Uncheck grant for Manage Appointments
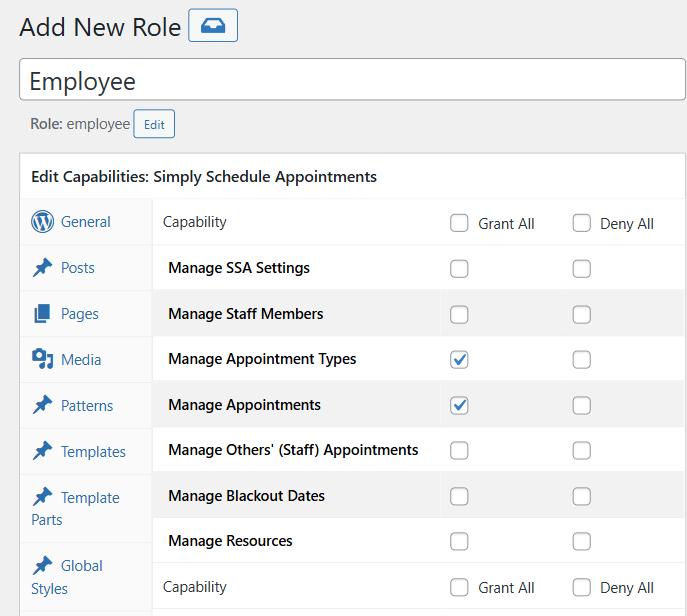The image size is (687, 616). click(459, 405)
